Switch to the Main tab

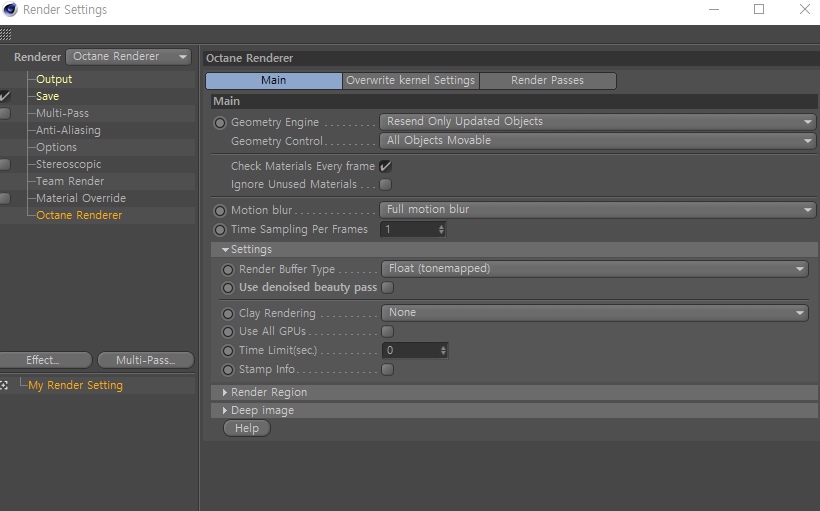click(x=274, y=81)
